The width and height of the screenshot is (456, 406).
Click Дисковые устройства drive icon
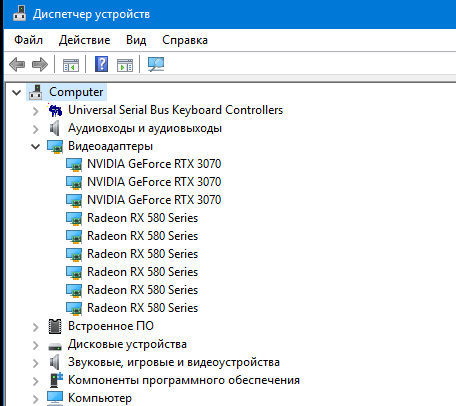coord(55,347)
